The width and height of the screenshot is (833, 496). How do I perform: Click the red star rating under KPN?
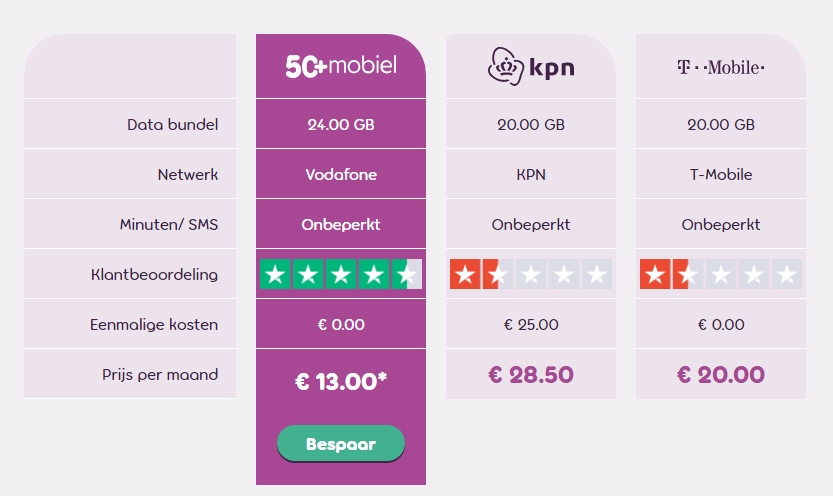point(531,274)
